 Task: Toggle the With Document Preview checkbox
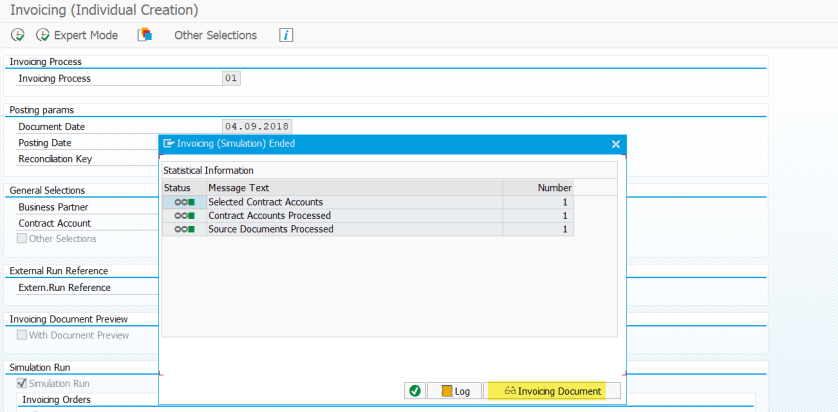click(x=22, y=335)
